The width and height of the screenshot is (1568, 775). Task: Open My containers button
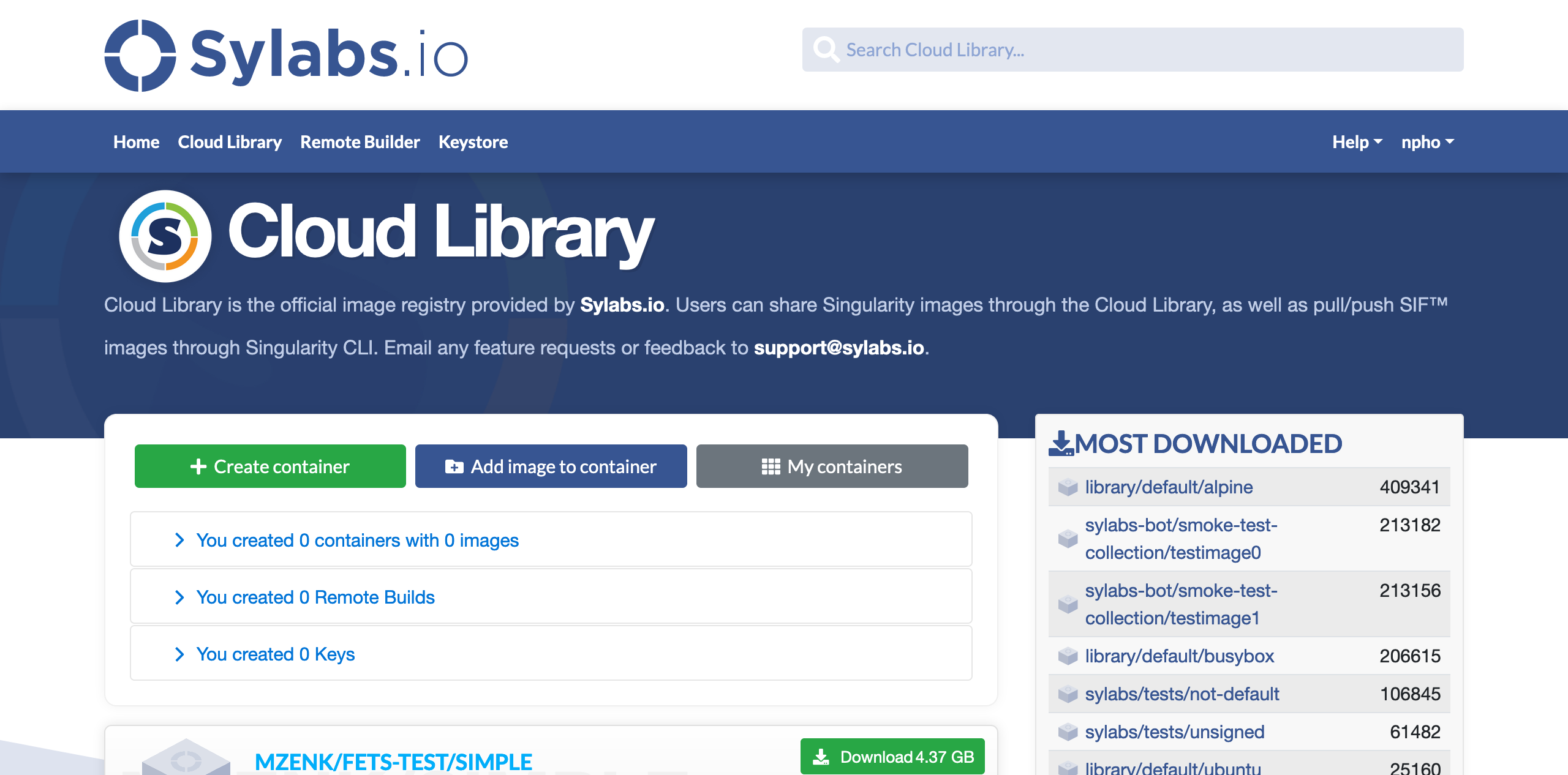pyautogui.click(x=832, y=466)
